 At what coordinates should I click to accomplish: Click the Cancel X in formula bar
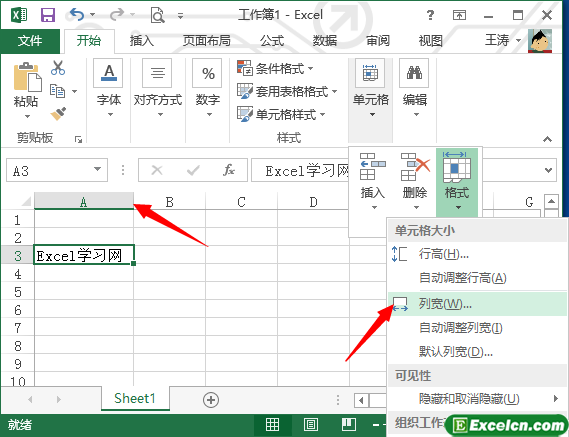(157, 170)
